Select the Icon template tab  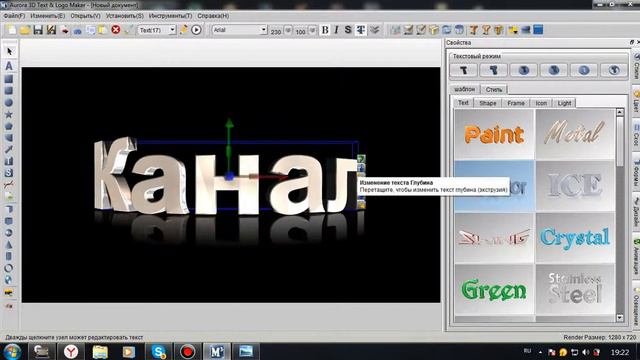click(541, 103)
